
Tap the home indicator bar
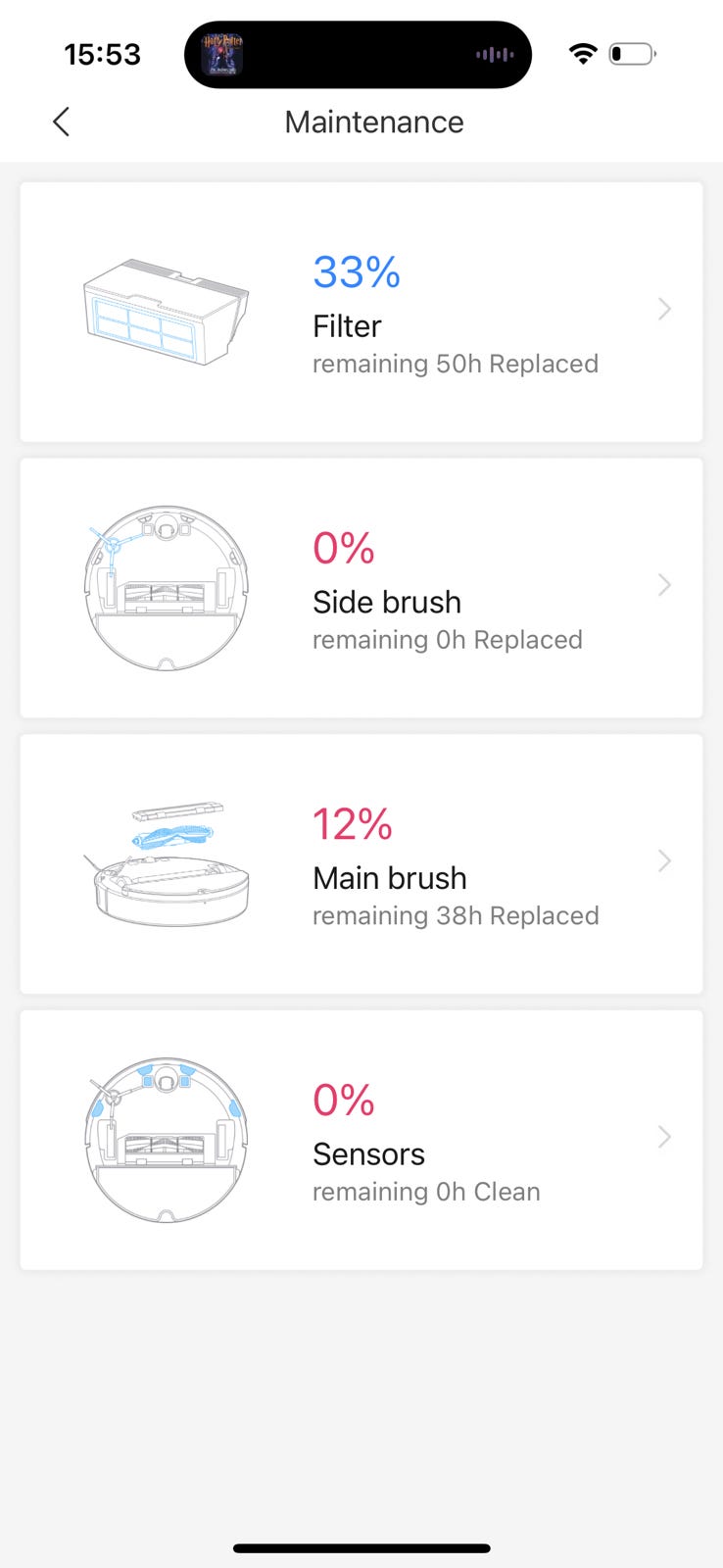click(x=361, y=1548)
